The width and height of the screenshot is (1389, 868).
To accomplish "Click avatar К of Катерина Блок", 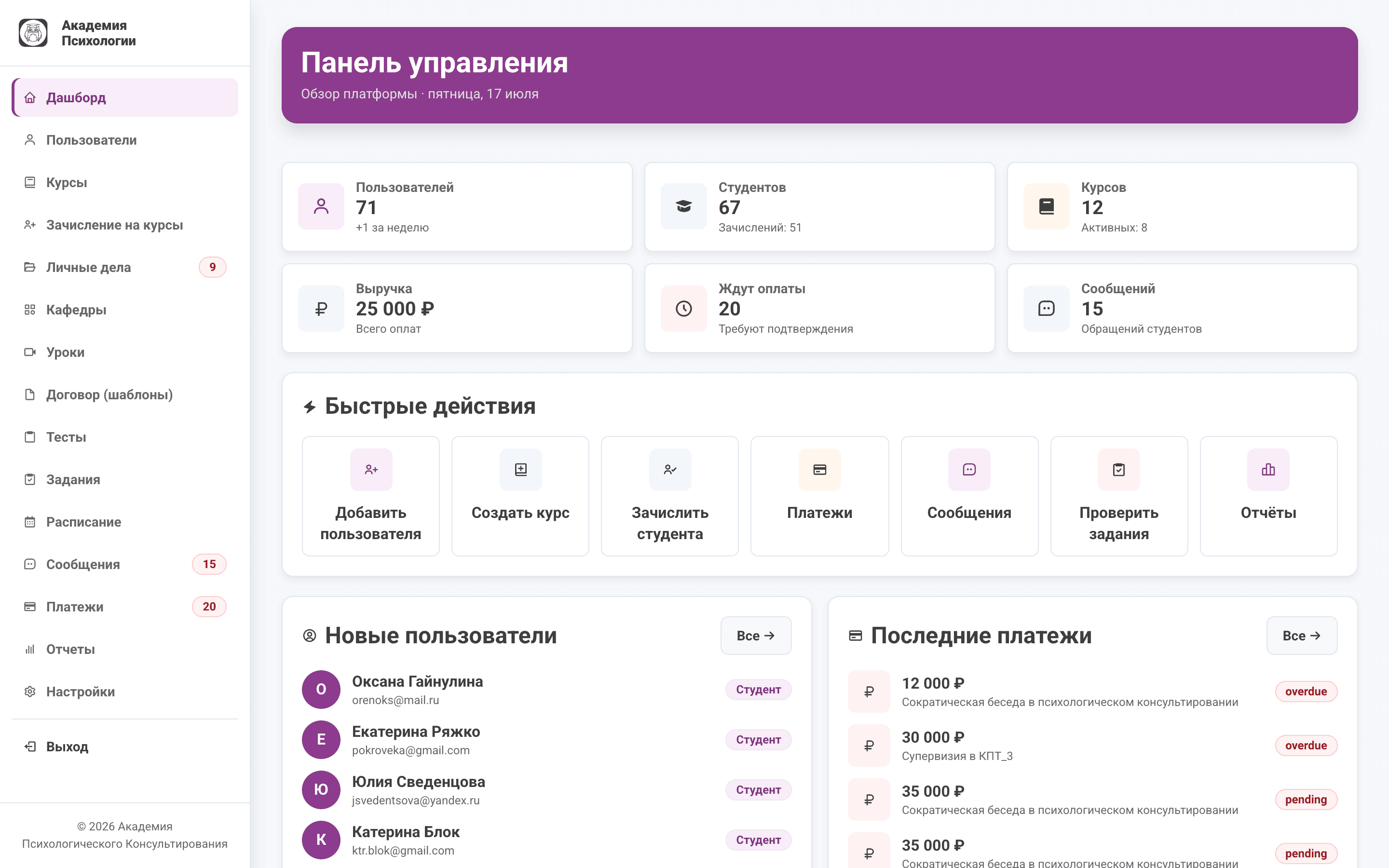I will (x=321, y=840).
